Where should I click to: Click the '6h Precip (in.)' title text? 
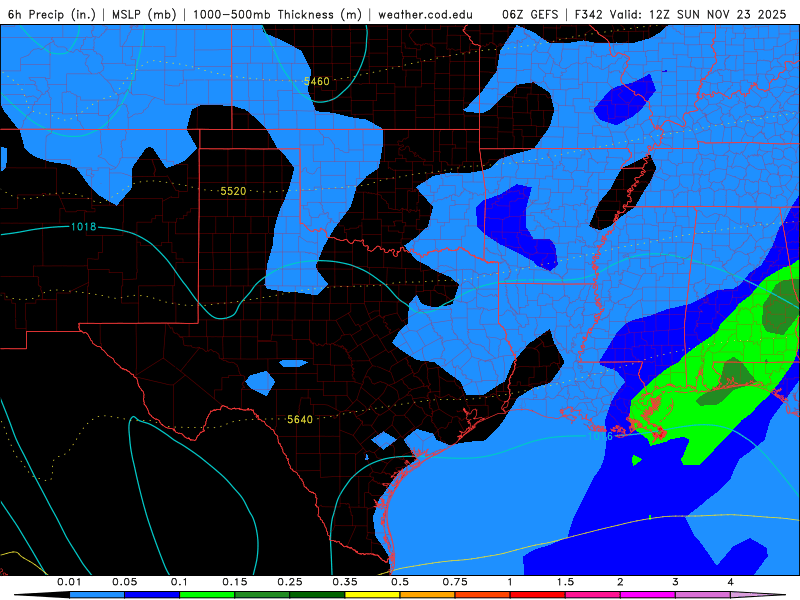[x=52, y=15]
